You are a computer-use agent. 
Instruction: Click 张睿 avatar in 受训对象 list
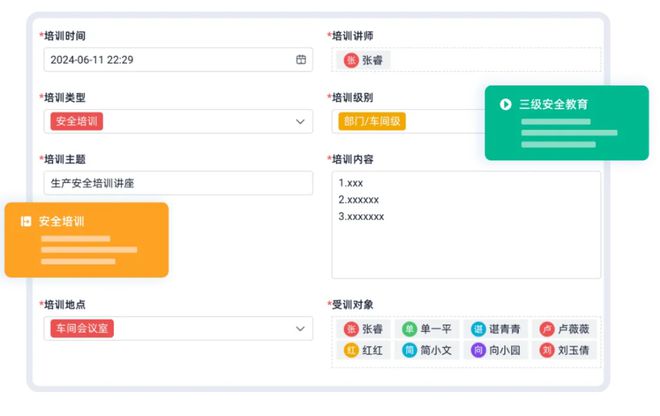(351, 329)
